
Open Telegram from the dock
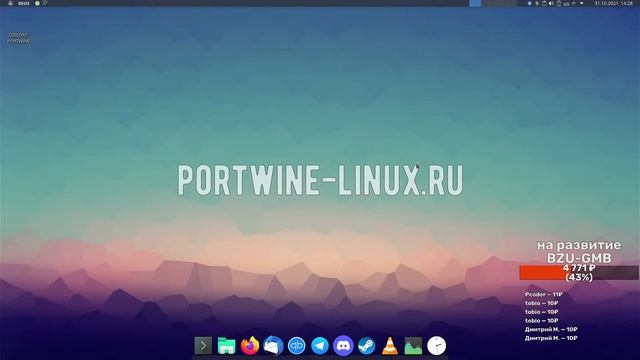(320, 346)
